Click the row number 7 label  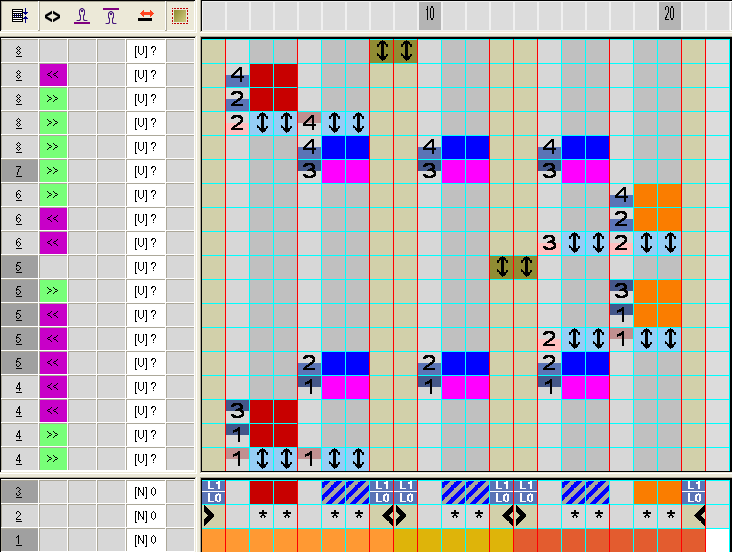tap(19, 171)
